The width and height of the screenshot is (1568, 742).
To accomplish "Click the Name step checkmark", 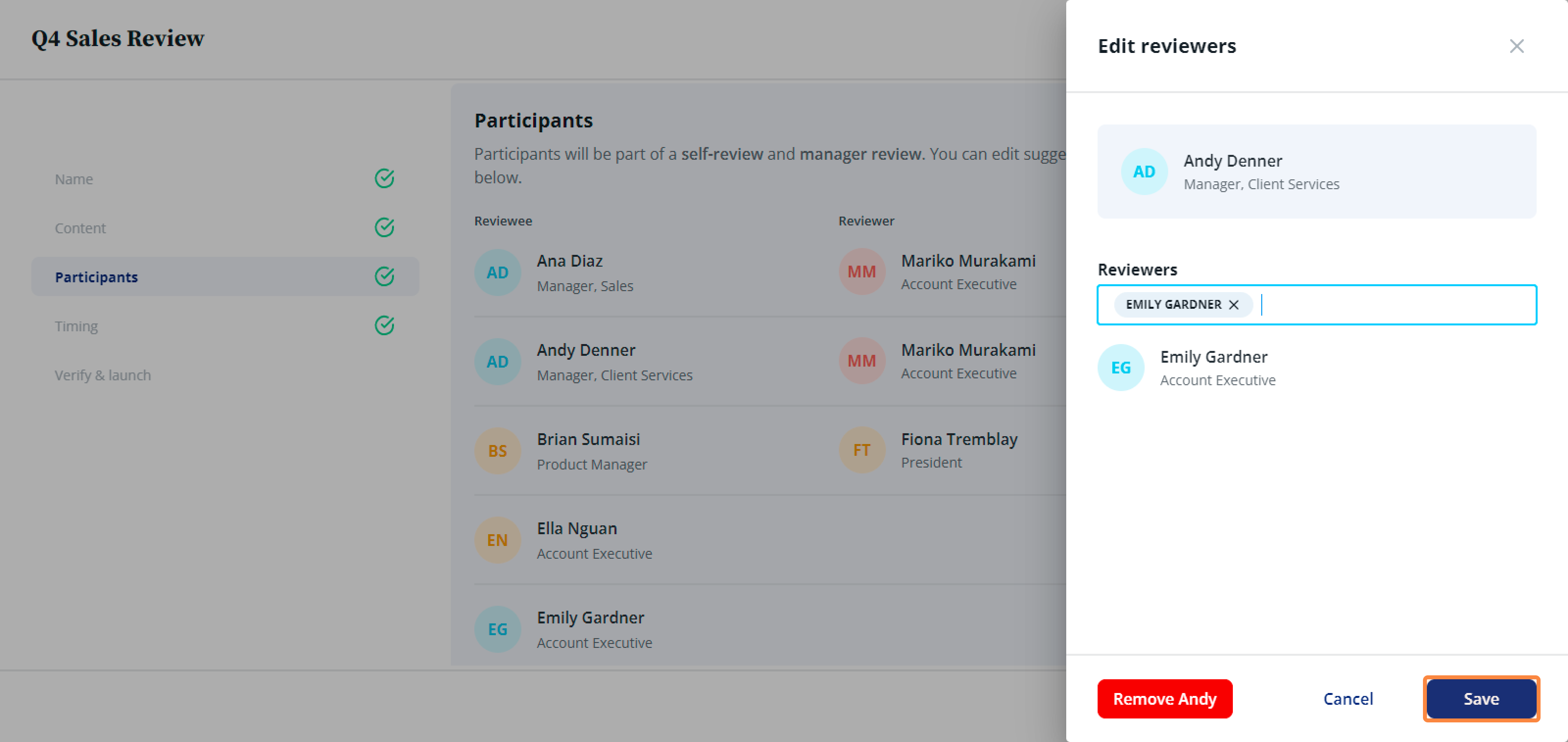I will coord(384,179).
